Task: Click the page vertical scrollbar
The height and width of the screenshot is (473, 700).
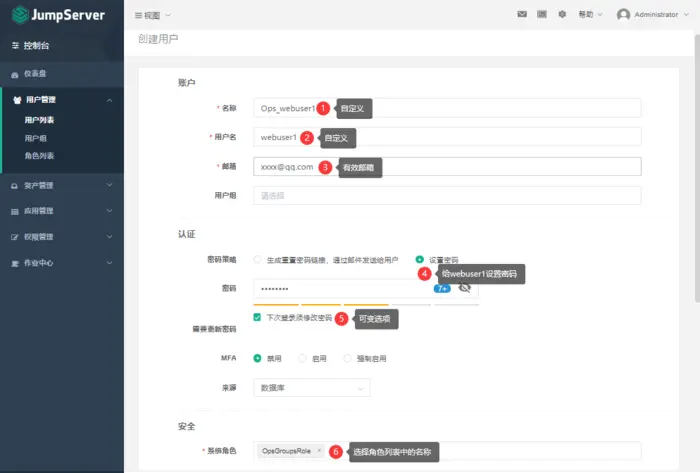Action: (x=697, y=170)
